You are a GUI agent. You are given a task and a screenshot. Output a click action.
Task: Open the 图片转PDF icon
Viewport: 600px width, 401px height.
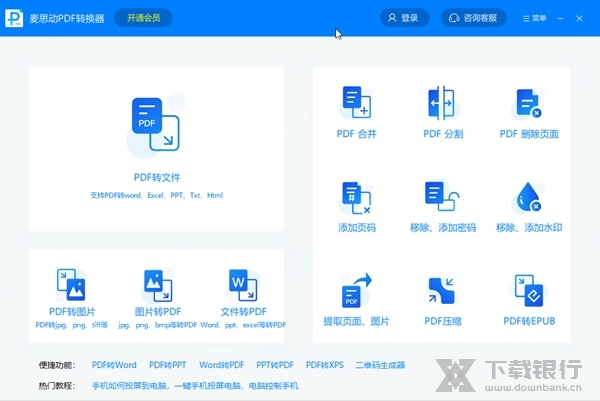point(158,285)
